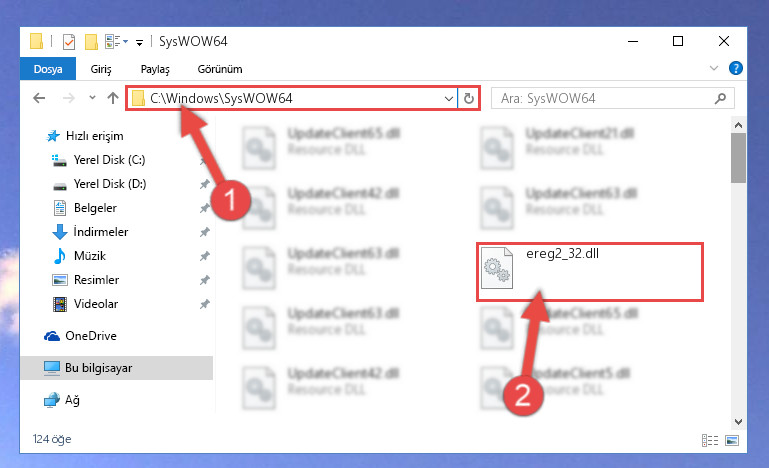The width and height of the screenshot is (769, 468).
Task: Refresh the SysWOW64 folder view
Action: pos(469,99)
